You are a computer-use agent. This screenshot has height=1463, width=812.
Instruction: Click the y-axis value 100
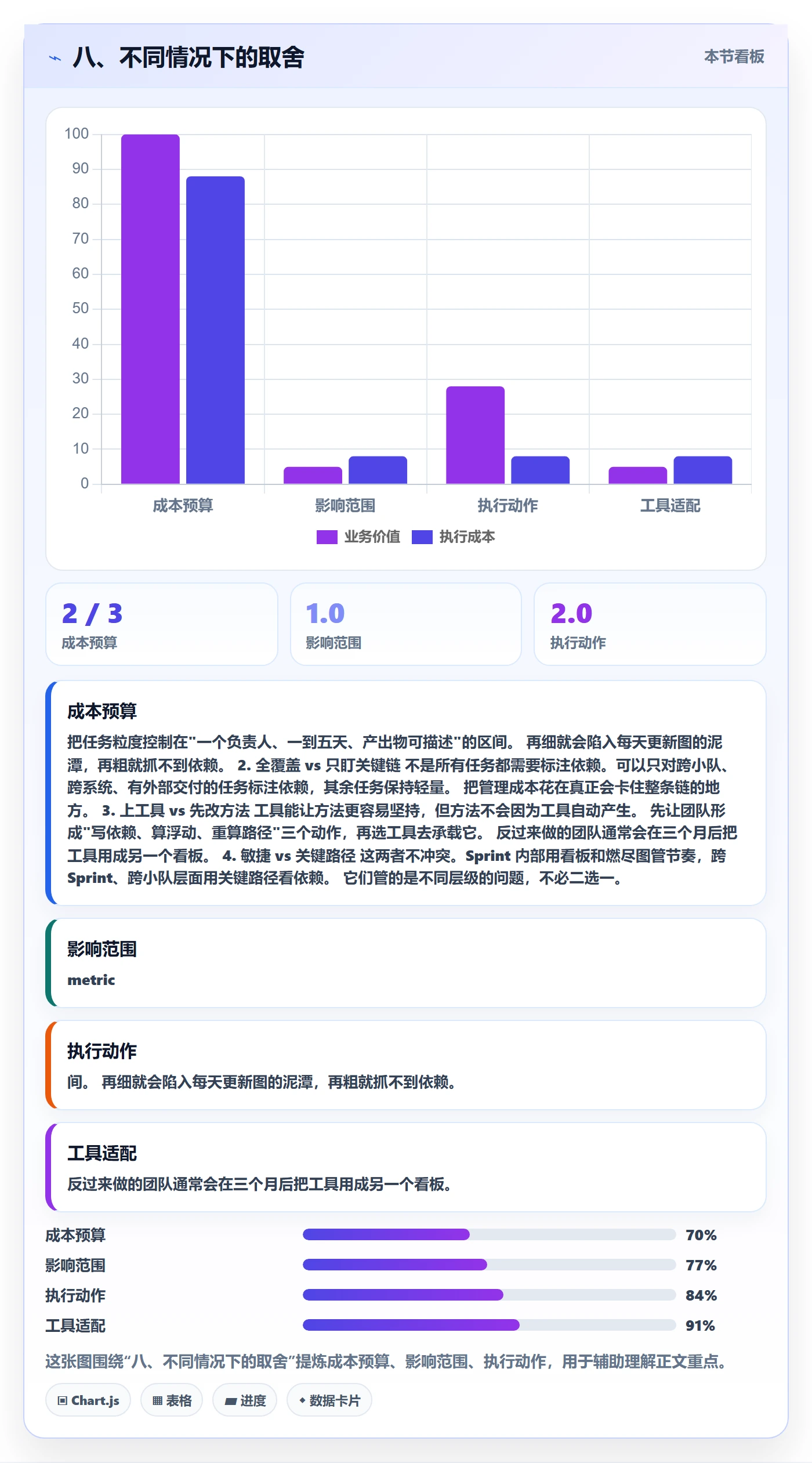(77, 134)
